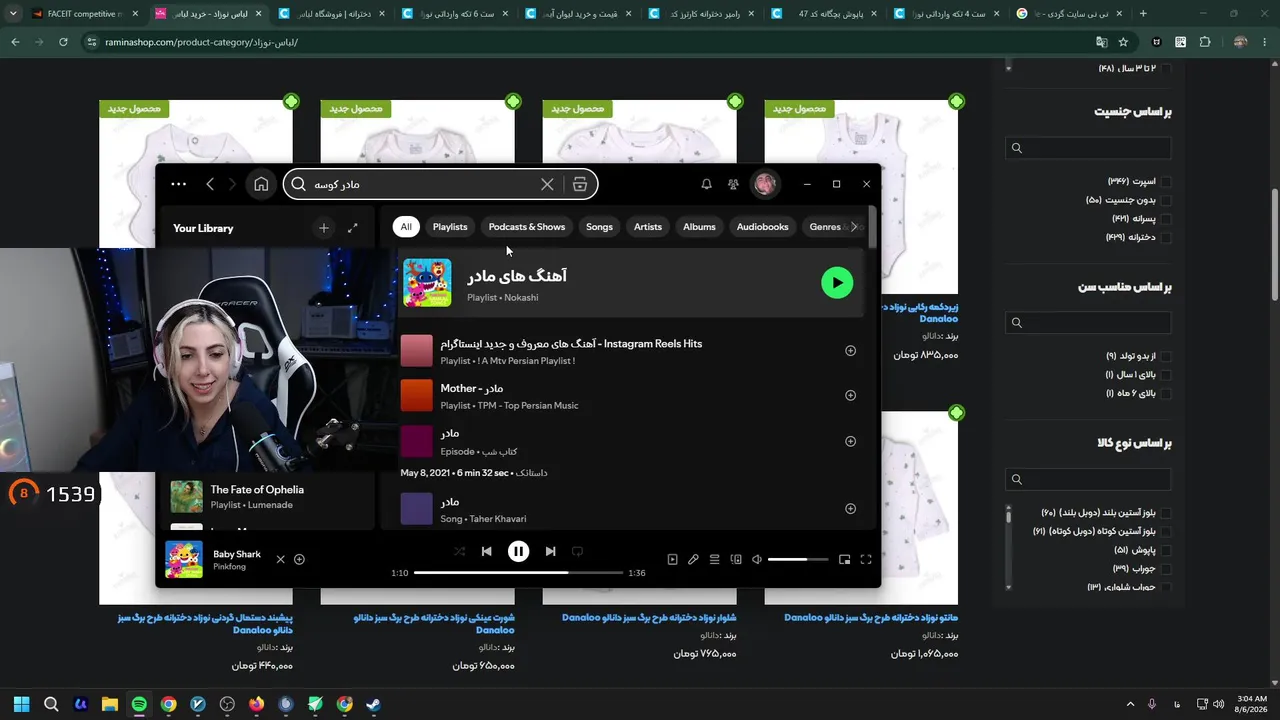This screenshot has height=720, width=1280.
Task: Go back in Spotify navigation
Action: coord(210,184)
